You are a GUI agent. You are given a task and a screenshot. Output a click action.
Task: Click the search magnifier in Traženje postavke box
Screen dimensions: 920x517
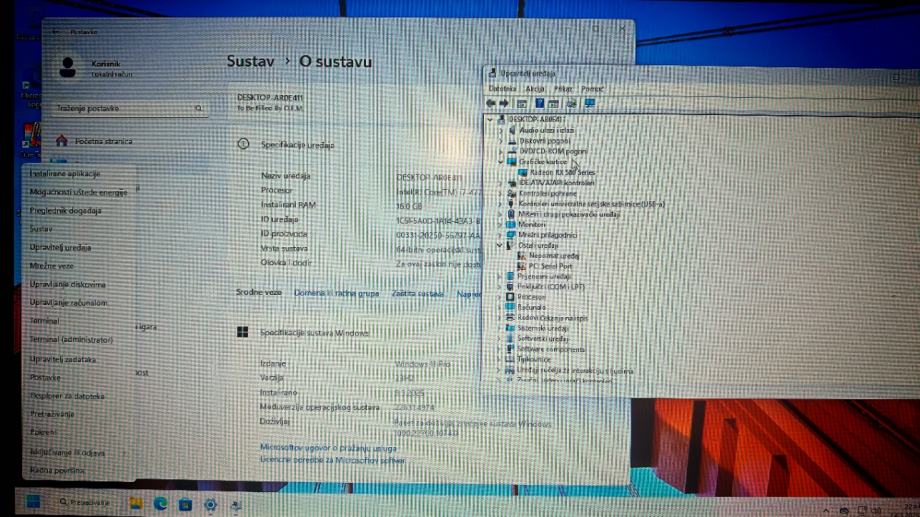[198, 108]
